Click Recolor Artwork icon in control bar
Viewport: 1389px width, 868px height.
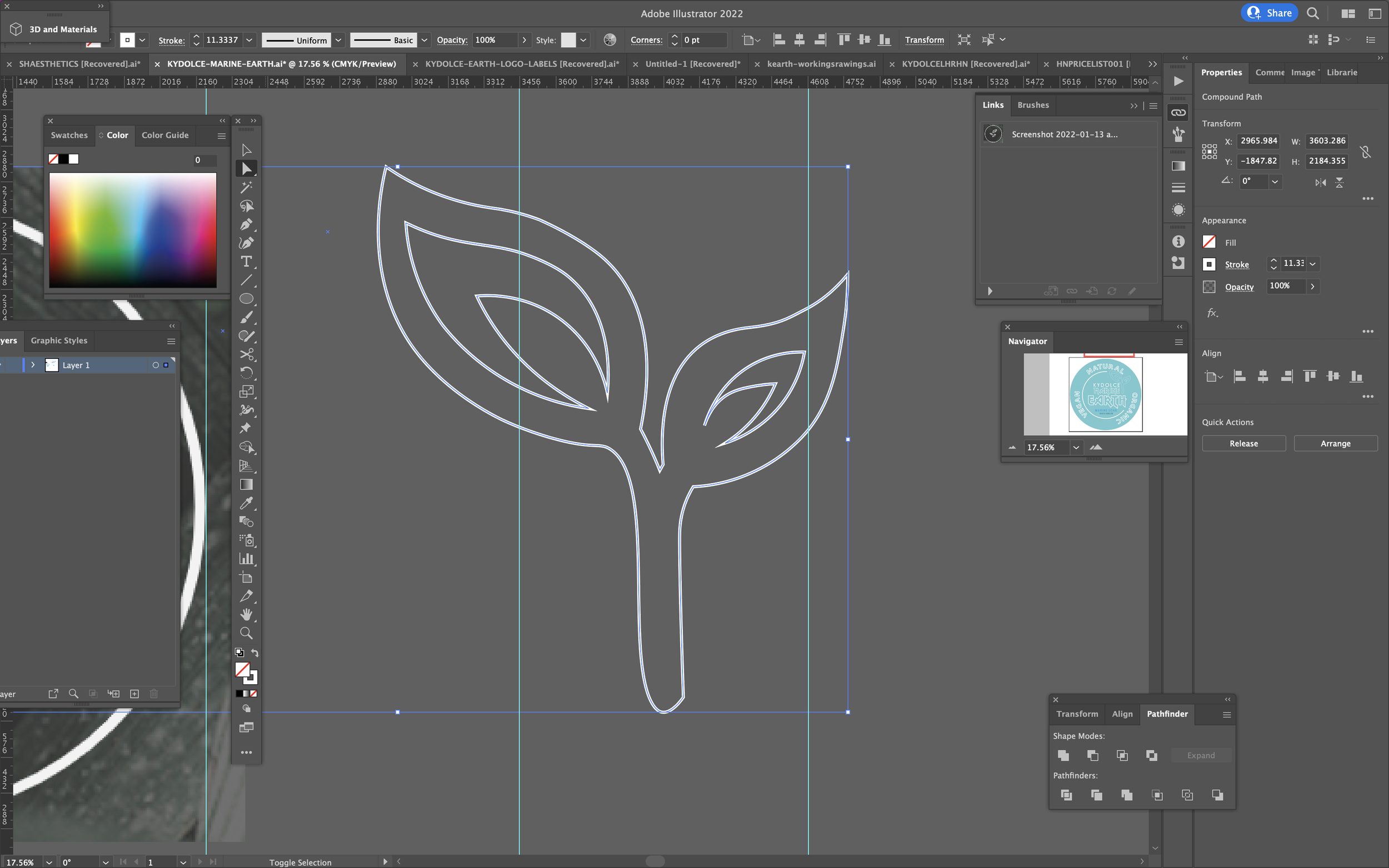[610, 39]
